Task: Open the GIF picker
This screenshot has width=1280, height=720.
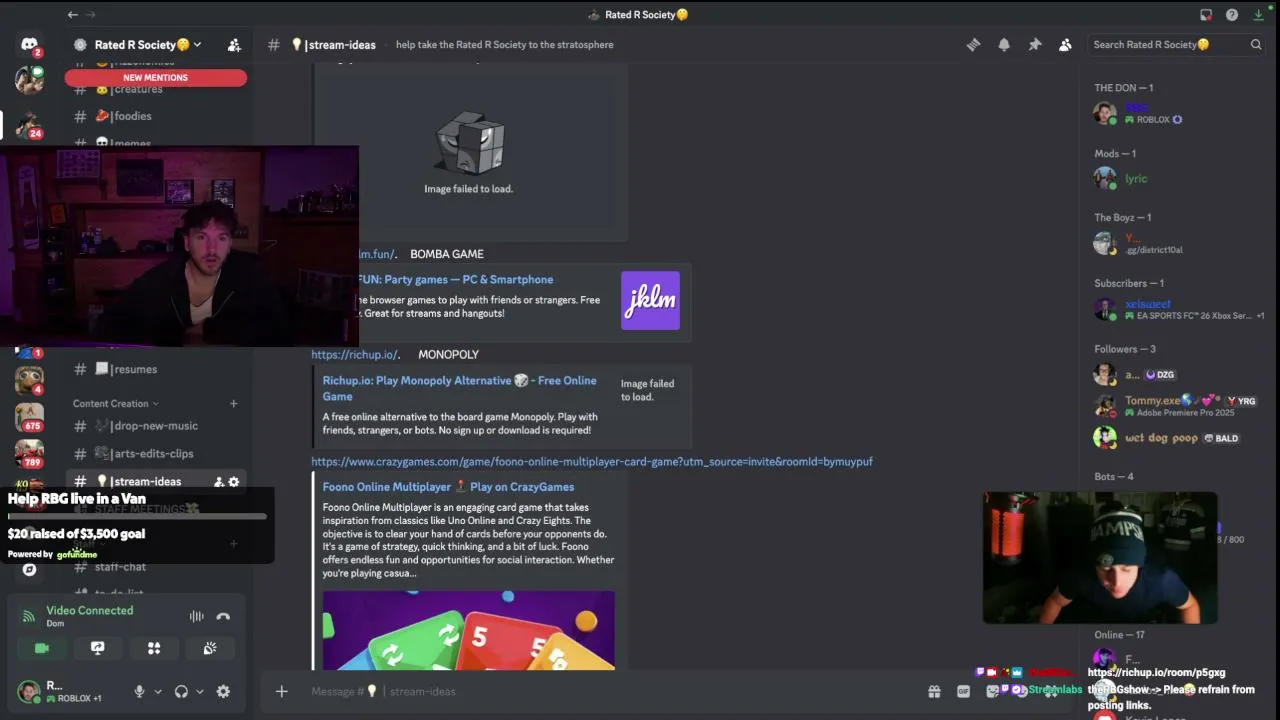Action: point(963,691)
